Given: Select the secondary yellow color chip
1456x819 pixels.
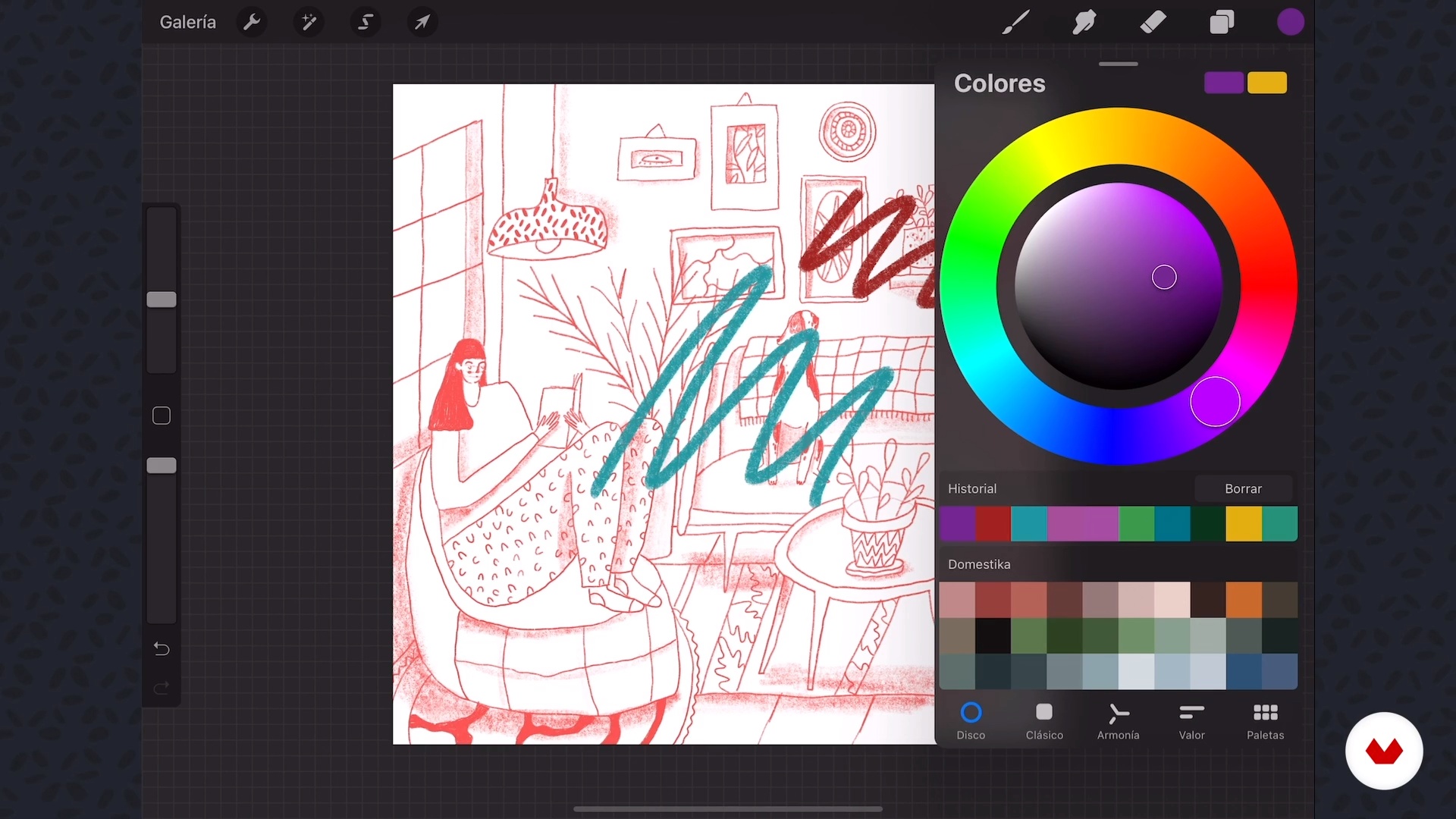Looking at the screenshot, I should point(1267,83).
